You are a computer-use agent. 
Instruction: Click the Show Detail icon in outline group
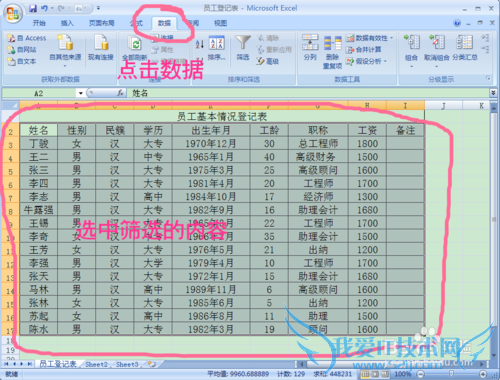coord(485,38)
